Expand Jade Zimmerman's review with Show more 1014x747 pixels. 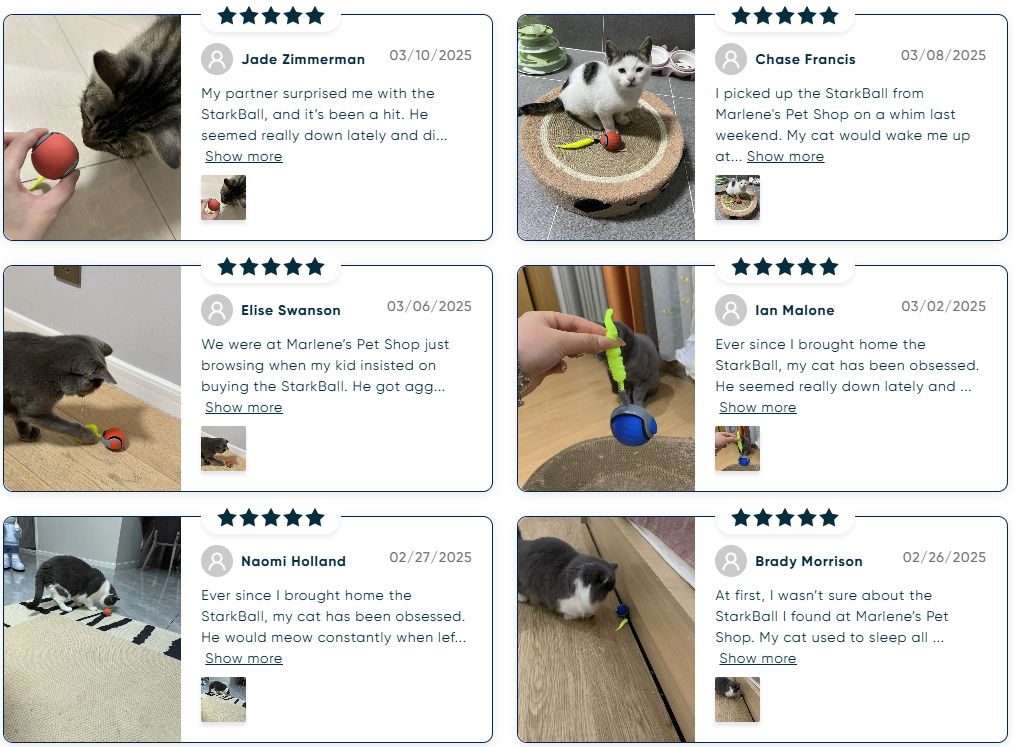coord(244,157)
